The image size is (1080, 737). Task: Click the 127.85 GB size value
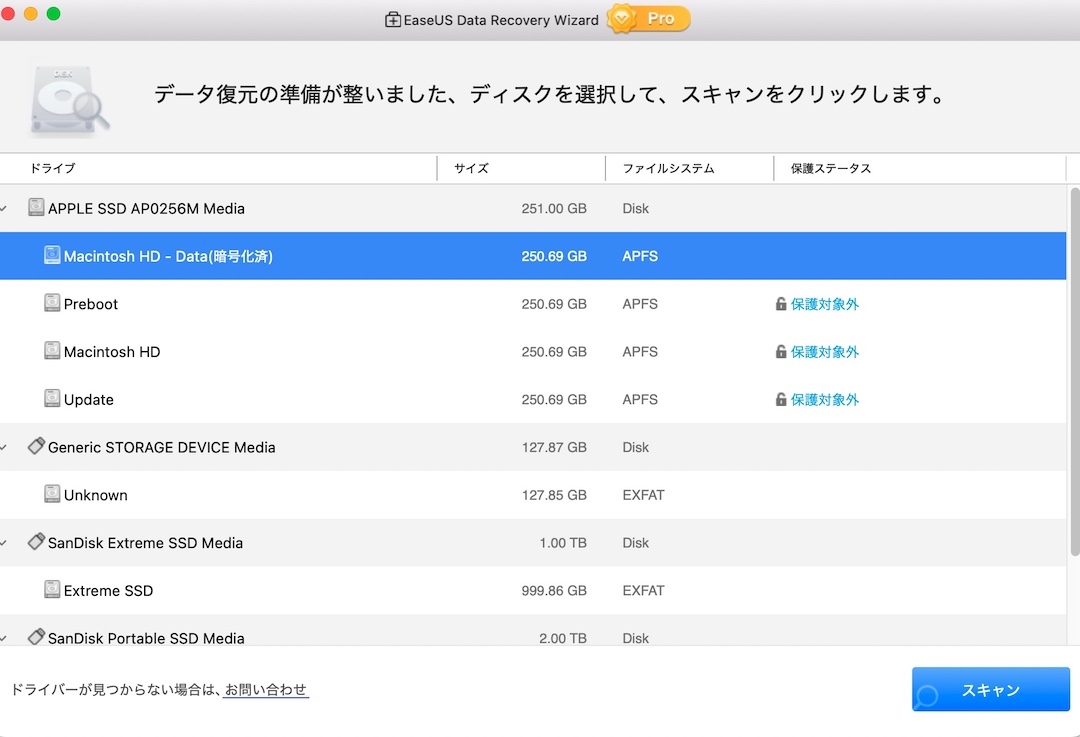click(x=554, y=495)
